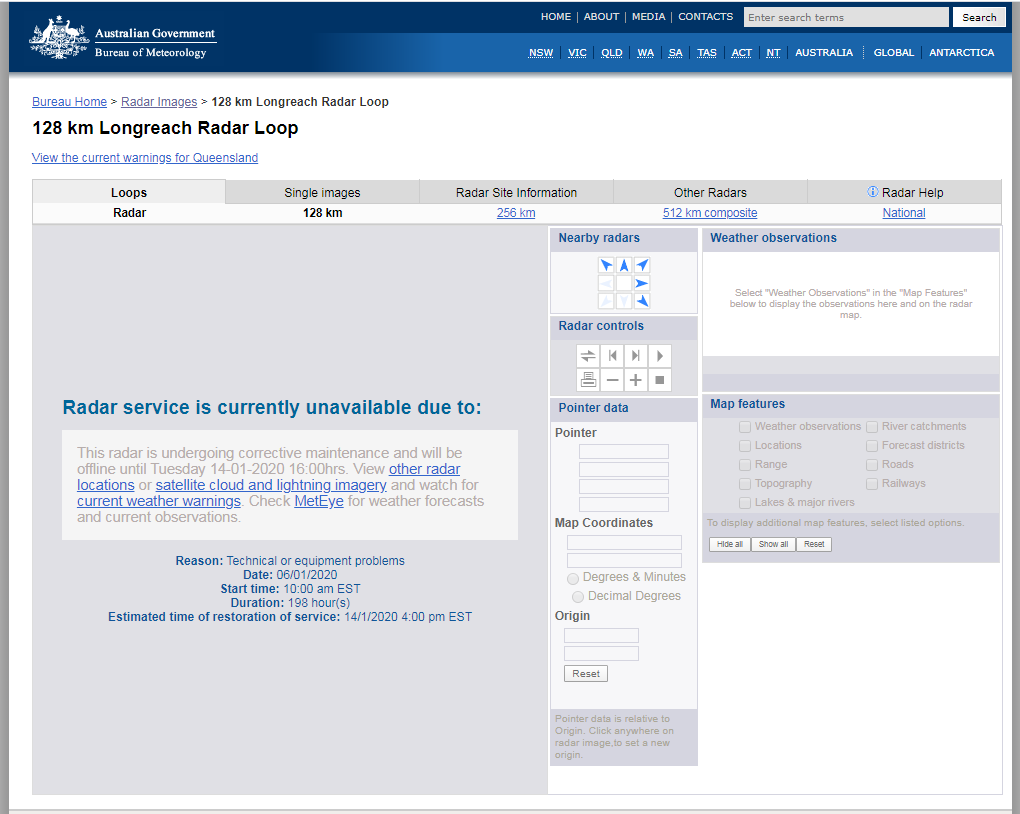
Task: Open Radar Site Information tab
Action: 517,192
